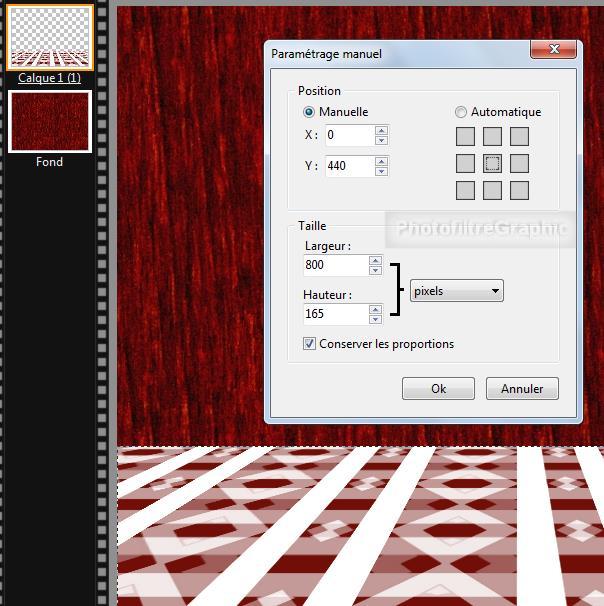Screen dimensions: 604x606
Task: Select the Fond layer thumbnail
Action: [x=50, y=121]
